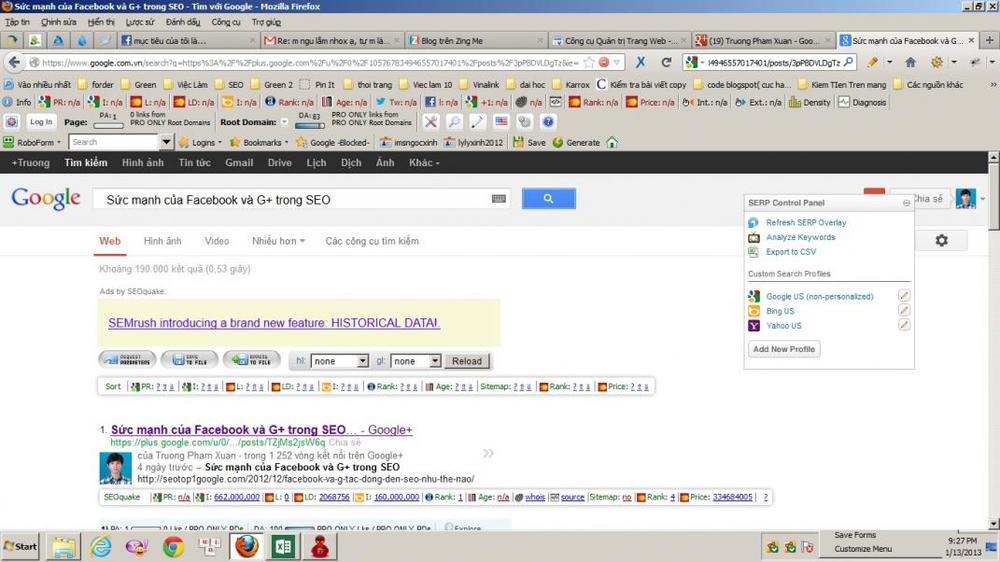This screenshot has width=1000, height=562.
Task: Click the Google PR: n/a parameter
Action: 59,102
